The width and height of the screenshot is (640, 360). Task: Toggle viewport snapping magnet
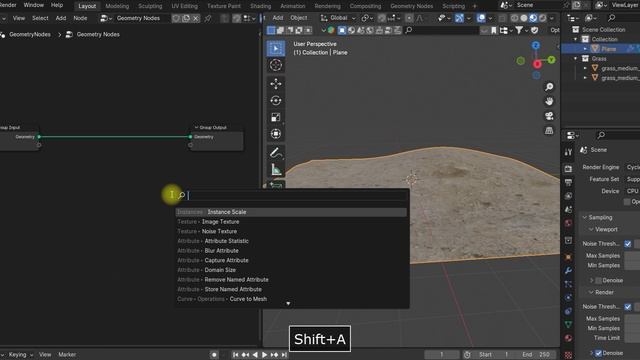[x=382, y=18]
